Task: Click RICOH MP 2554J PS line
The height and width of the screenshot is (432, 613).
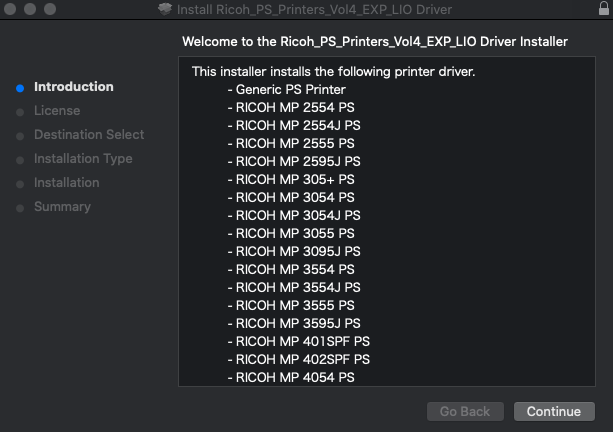Action: [x=294, y=125]
